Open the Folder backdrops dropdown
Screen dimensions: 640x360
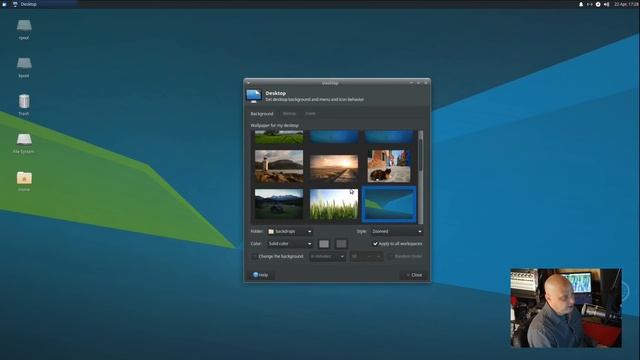290,231
